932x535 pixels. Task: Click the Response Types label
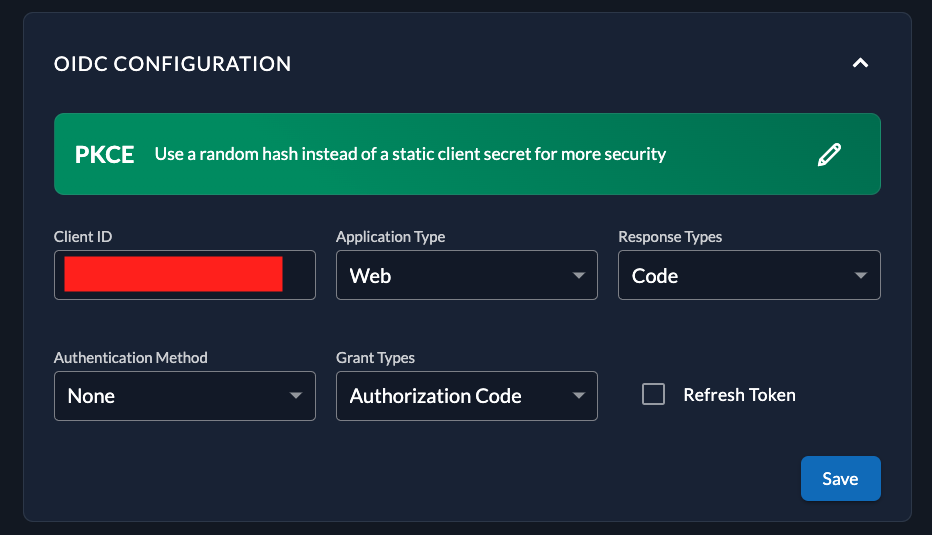coord(670,237)
